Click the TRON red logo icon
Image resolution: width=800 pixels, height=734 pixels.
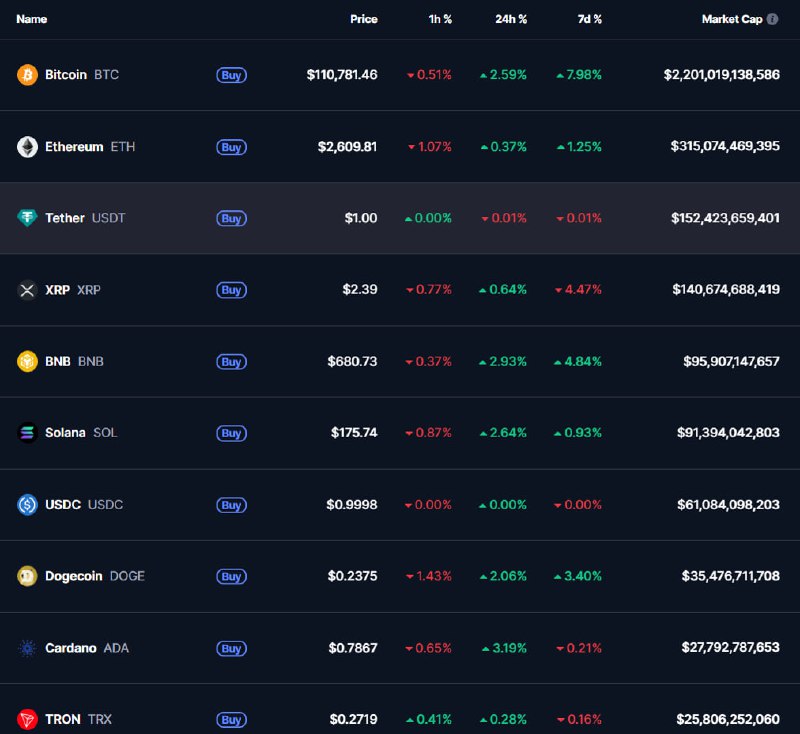tap(27, 720)
